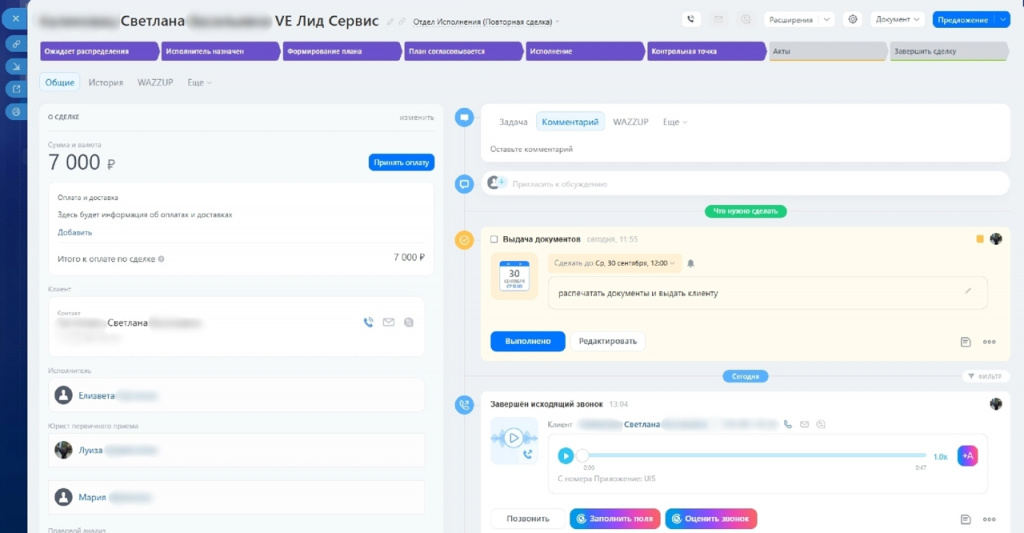
Task: Open the deadline dropdown Сделать до Ср, 30 сентября
Action: tap(614, 263)
